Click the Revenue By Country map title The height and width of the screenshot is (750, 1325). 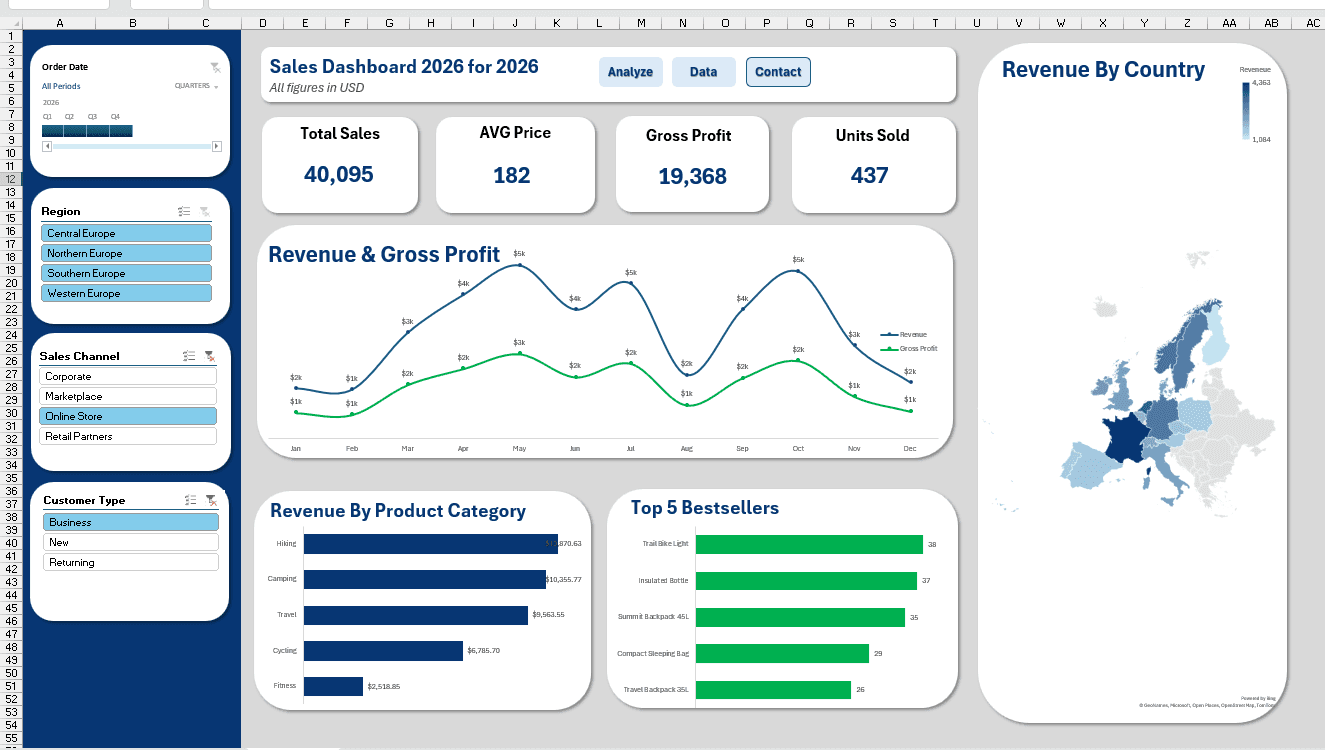point(1103,70)
